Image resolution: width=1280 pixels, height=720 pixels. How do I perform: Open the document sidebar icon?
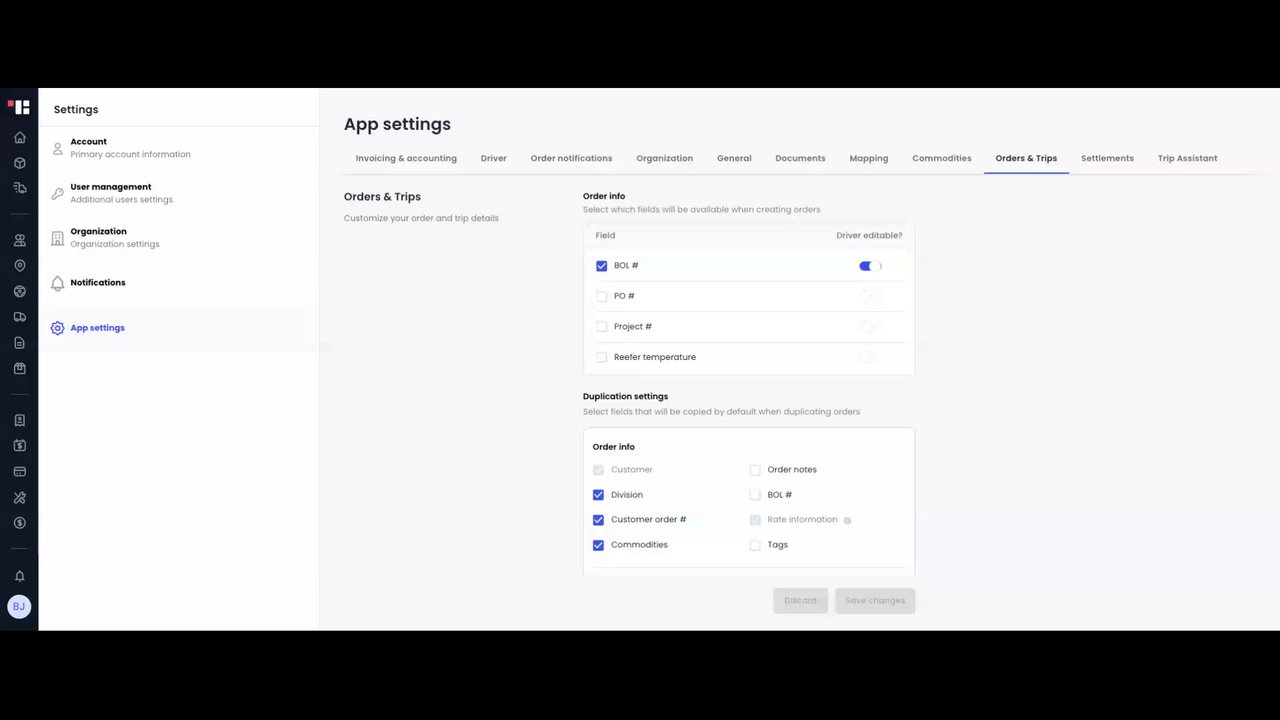[x=19, y=343]
